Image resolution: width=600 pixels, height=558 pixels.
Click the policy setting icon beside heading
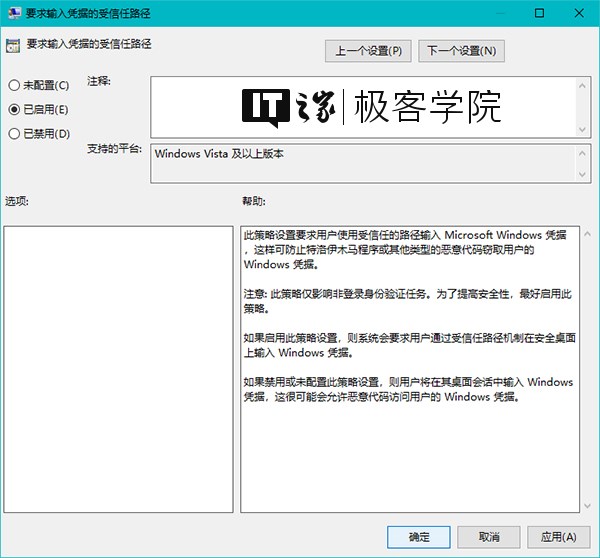pos(13,46)
